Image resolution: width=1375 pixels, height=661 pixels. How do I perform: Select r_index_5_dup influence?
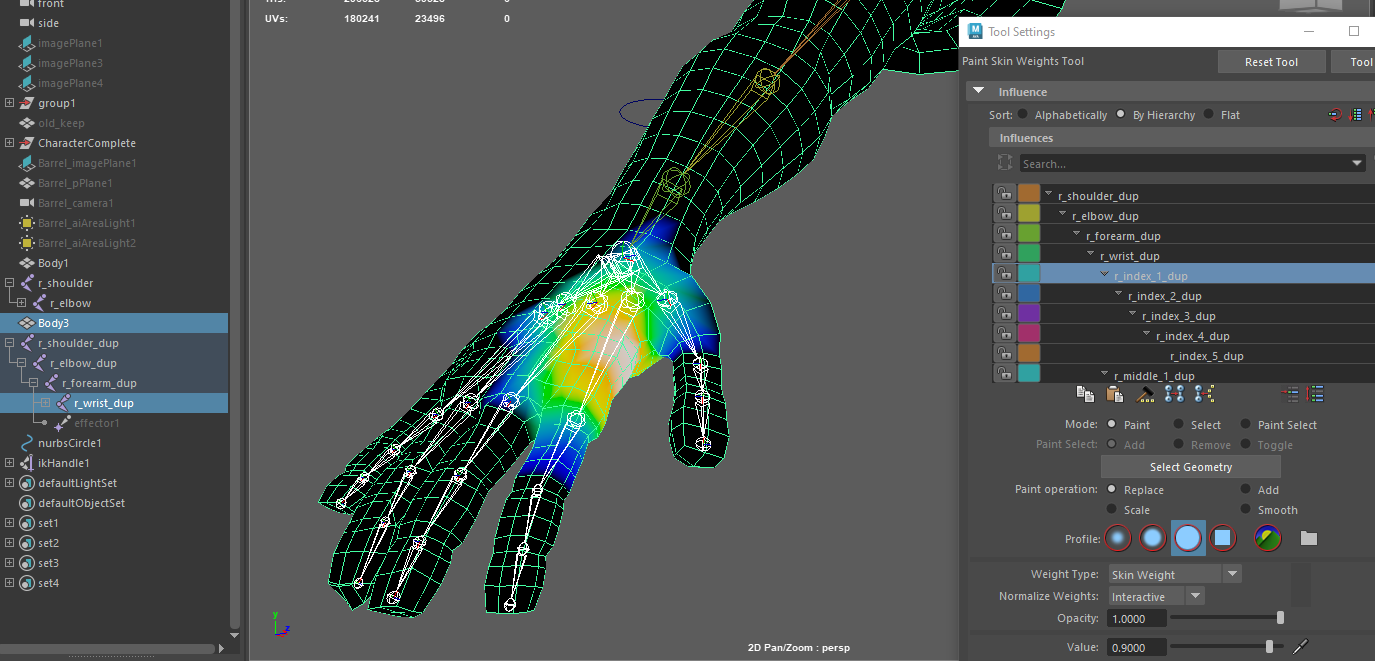(1207, 356)
